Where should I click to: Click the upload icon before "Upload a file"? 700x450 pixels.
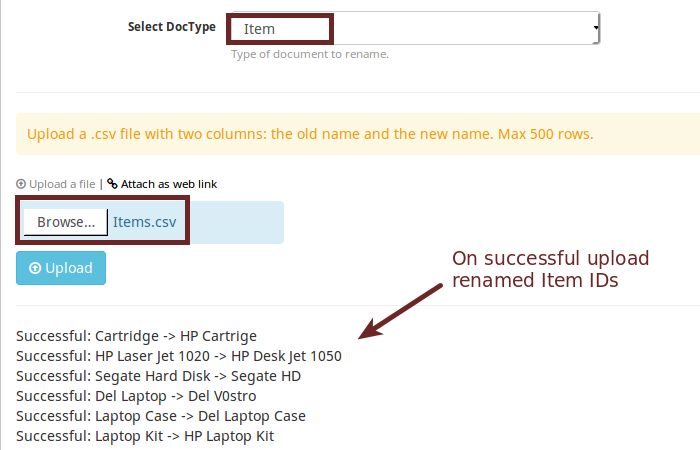21,184
